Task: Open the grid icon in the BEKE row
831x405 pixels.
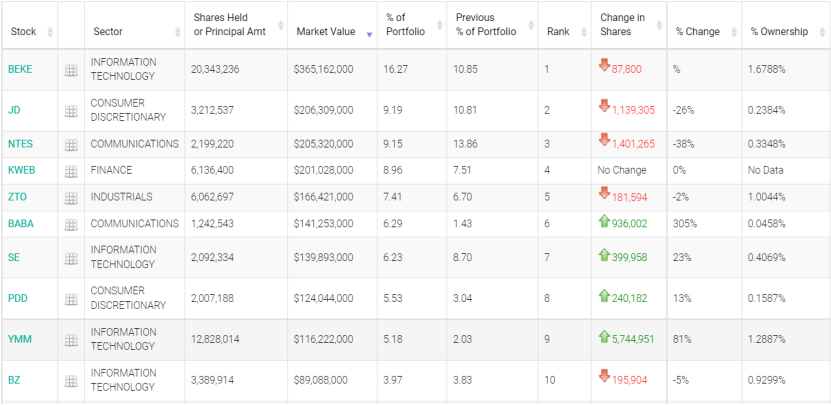Action: pyautogui.click(x=71, y=70)
